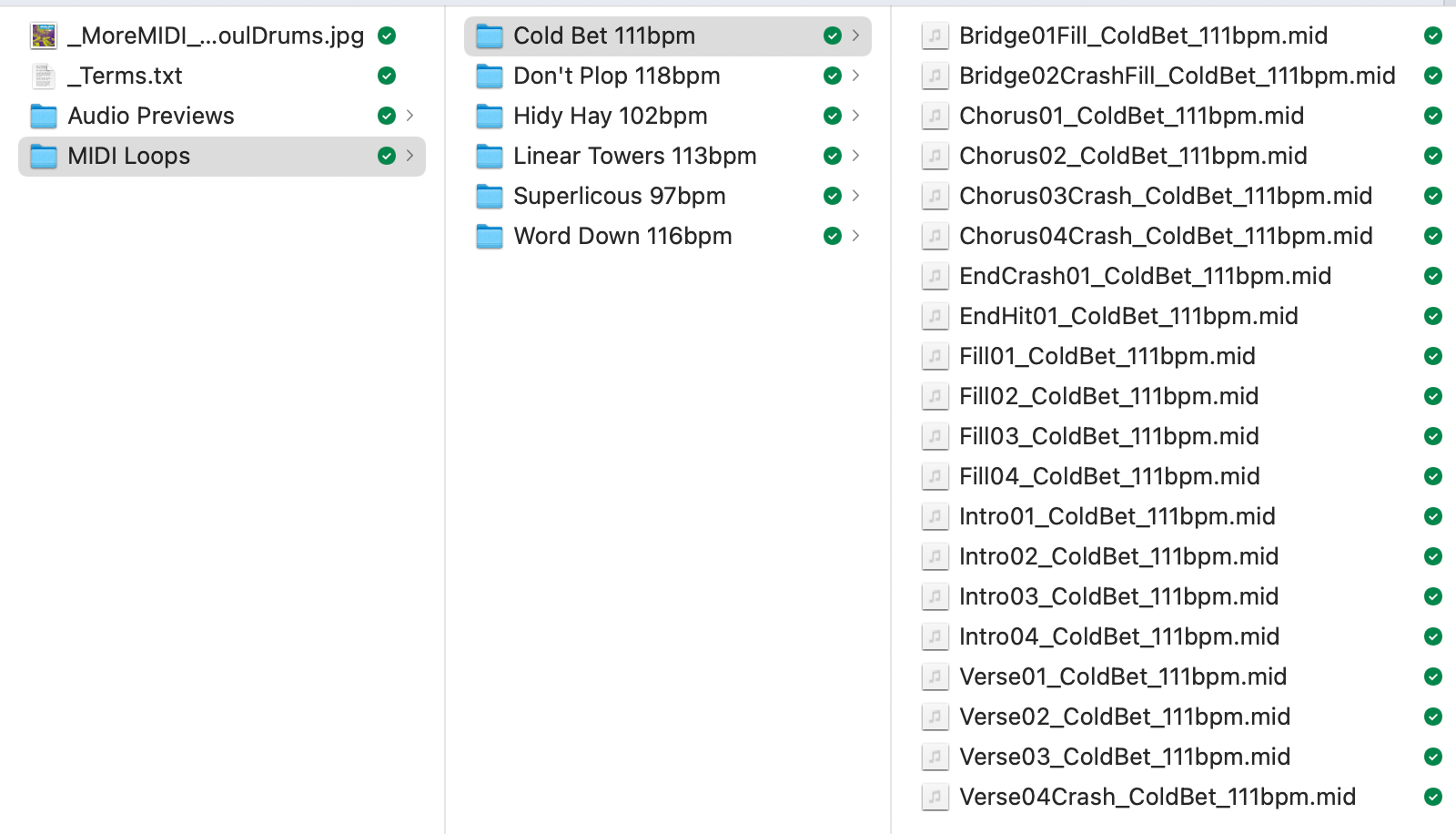Viewport: 1456px width, 834px height.
Task: Highlight the Verse01_ColdBet_111bpm.mid file
Action: click(1122, 676)
